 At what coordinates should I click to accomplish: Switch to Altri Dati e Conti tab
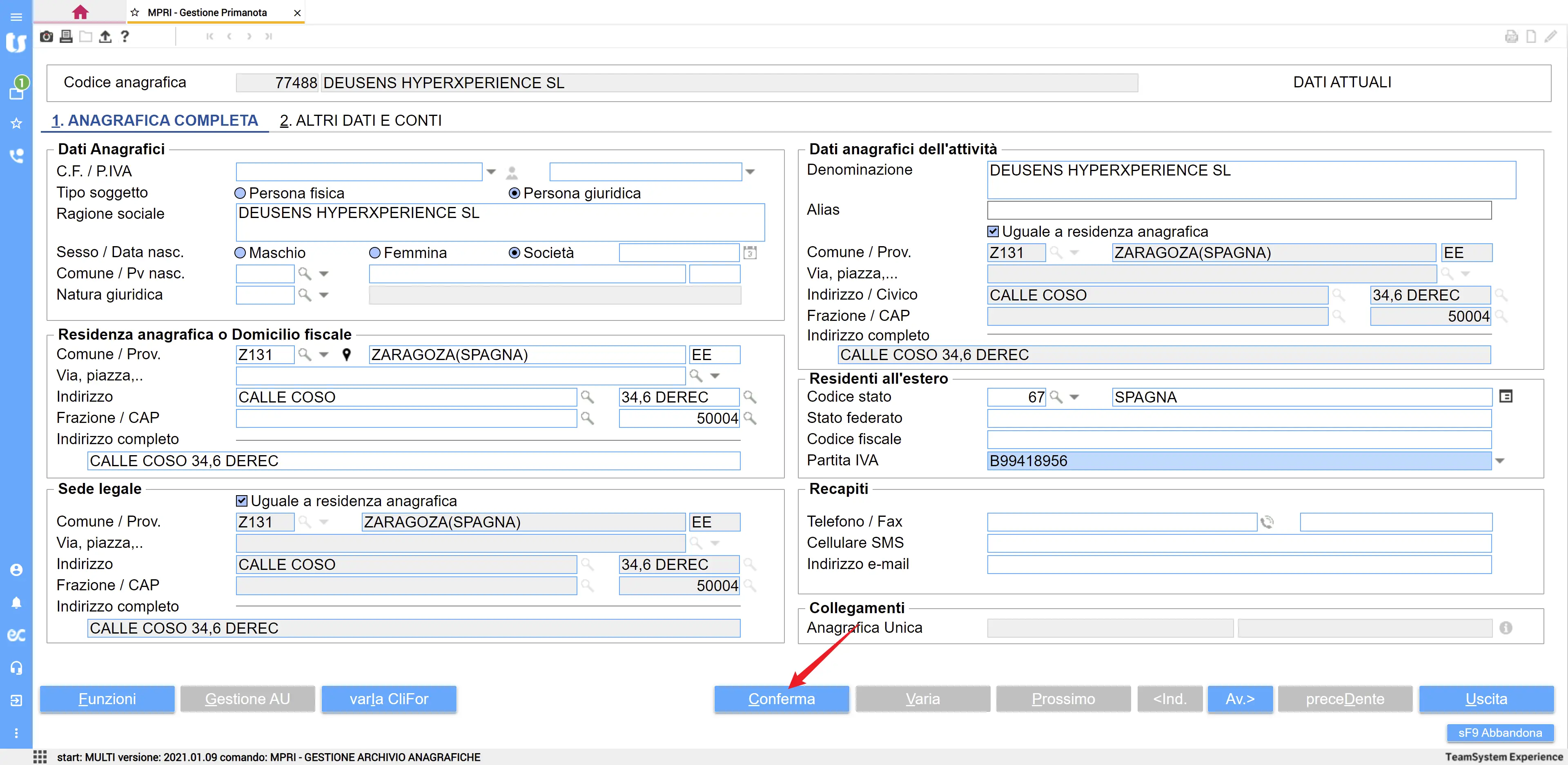click(360, 120)
